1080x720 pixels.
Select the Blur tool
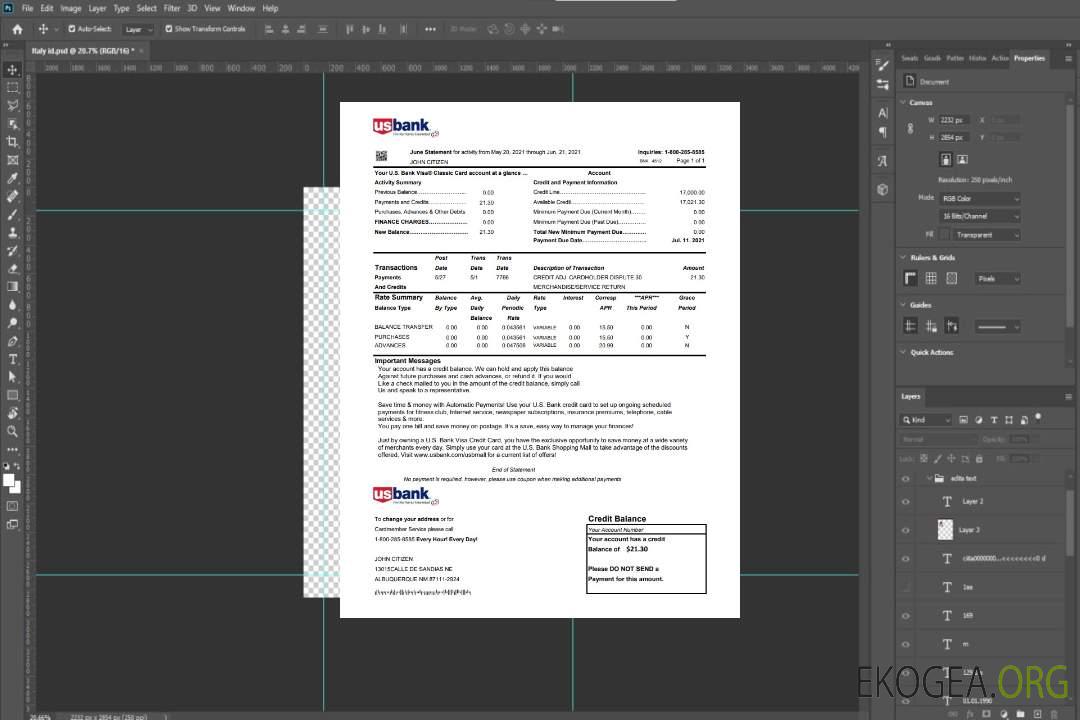click(x=12, y=305)
